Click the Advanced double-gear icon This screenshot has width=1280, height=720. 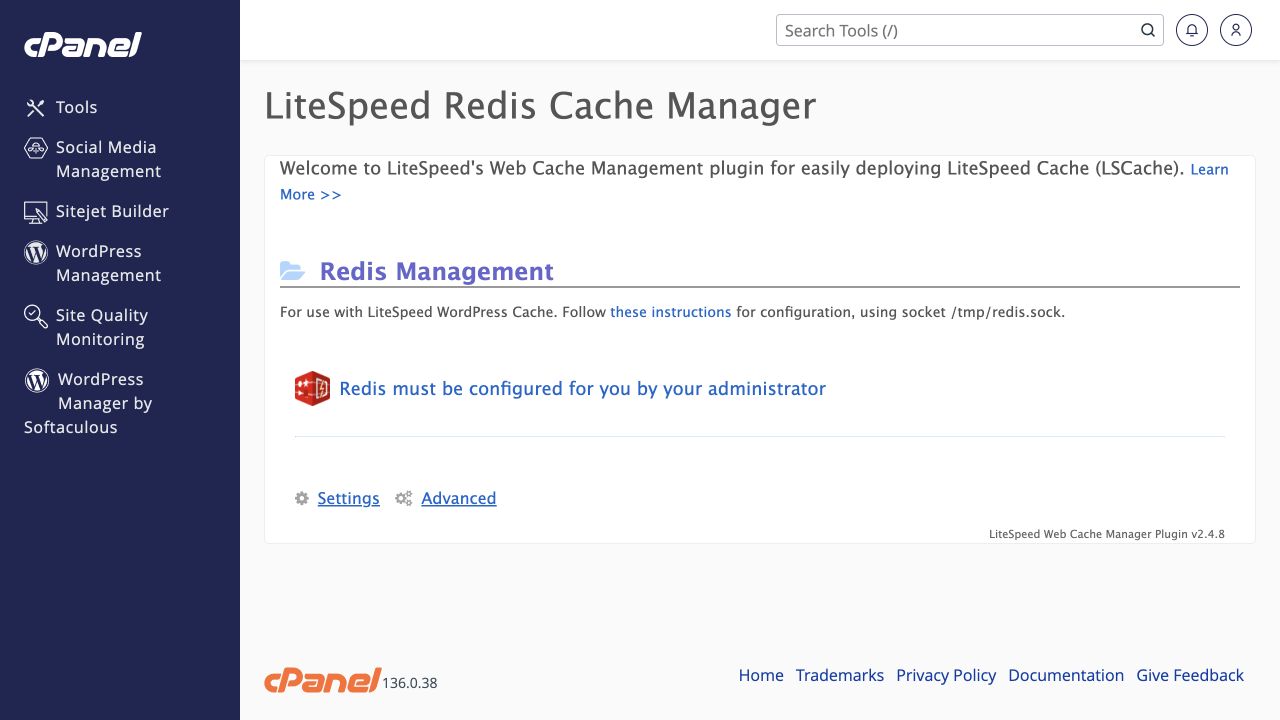point(404,498)
